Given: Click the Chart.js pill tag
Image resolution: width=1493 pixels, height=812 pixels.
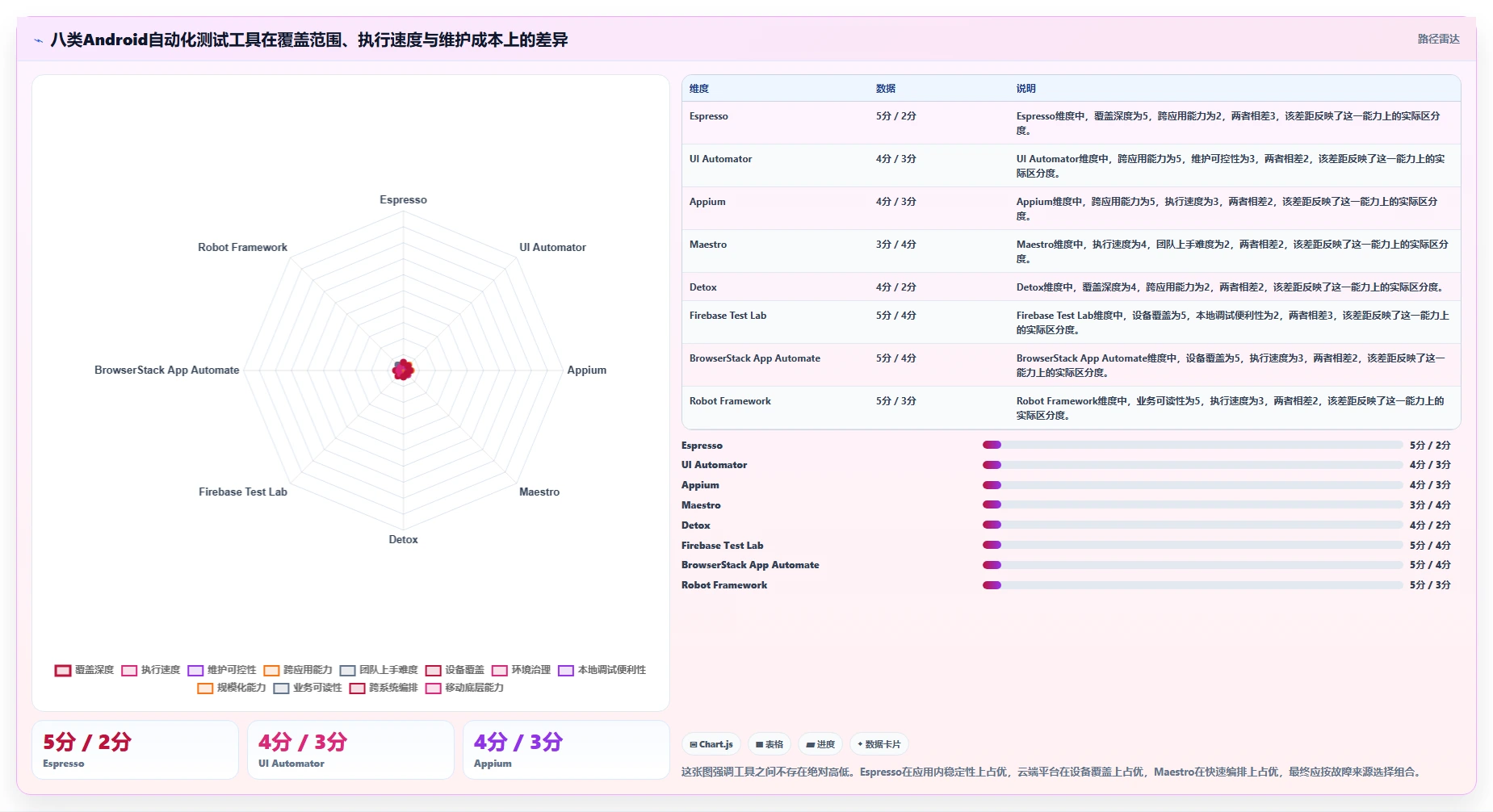Looking at the screenshot, I should [x=711, y=744].
